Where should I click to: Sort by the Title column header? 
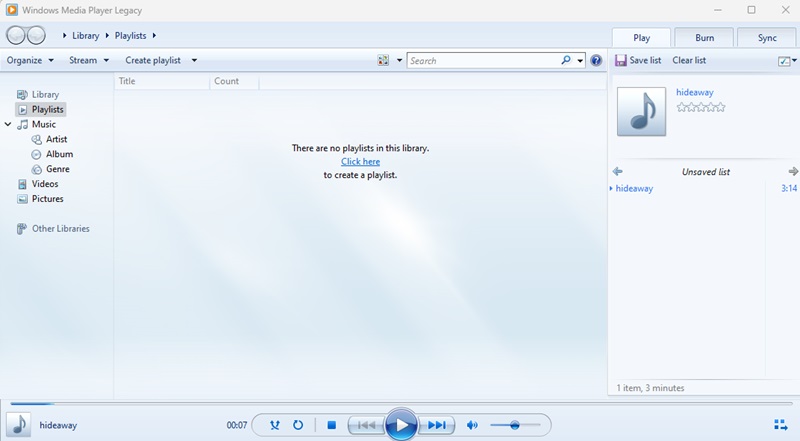(162, 81)
